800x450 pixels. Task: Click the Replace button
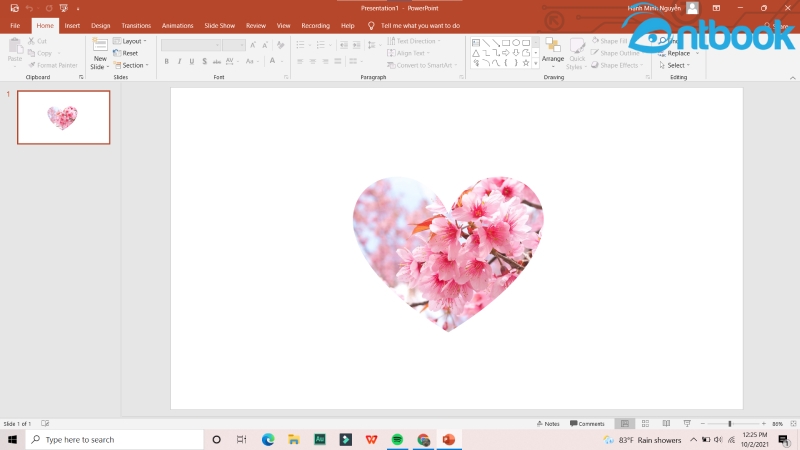[x=678, y=53]
